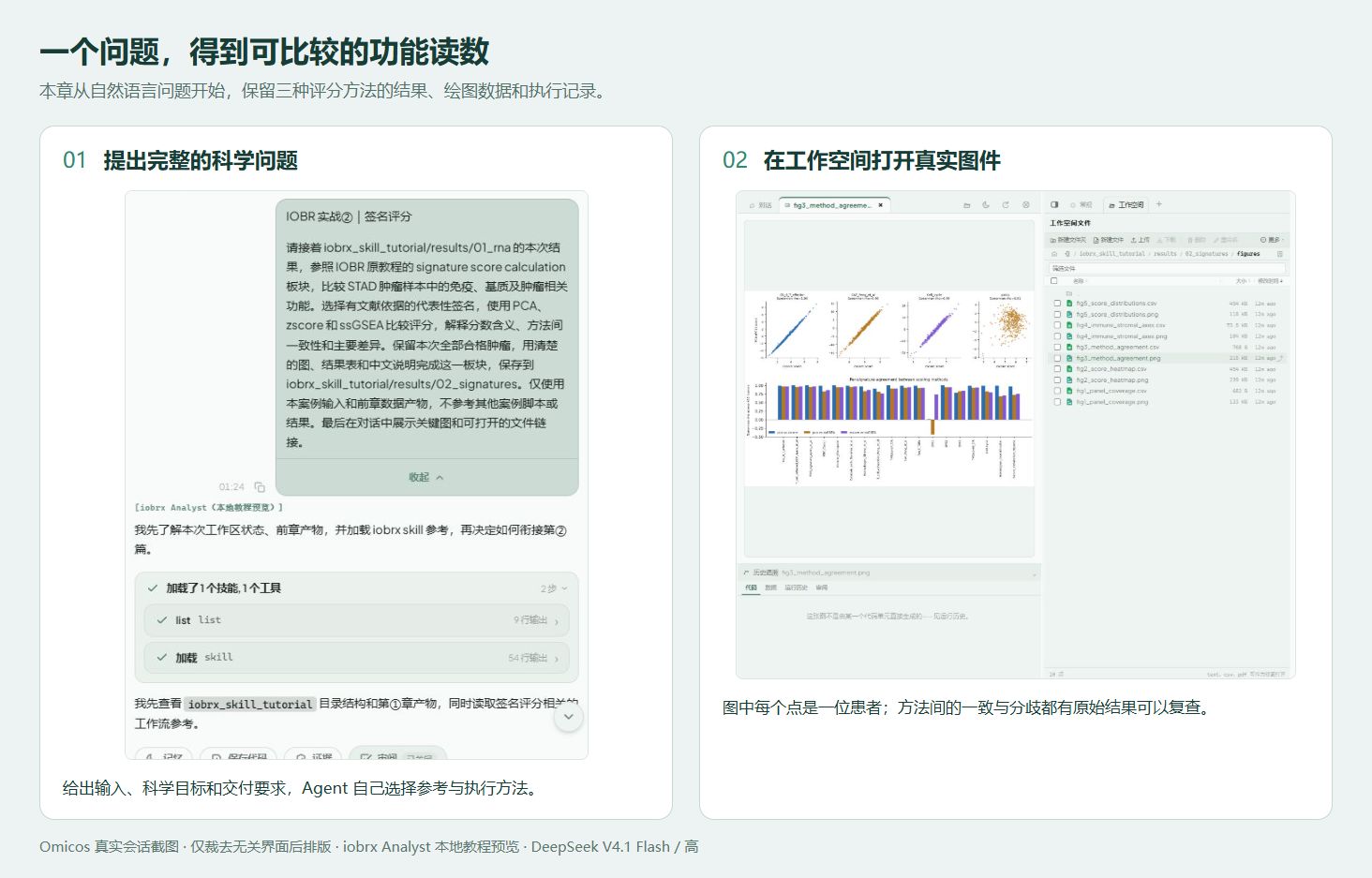
Task: Toggle dark mode with the moon icon
Action: point(986,205)
